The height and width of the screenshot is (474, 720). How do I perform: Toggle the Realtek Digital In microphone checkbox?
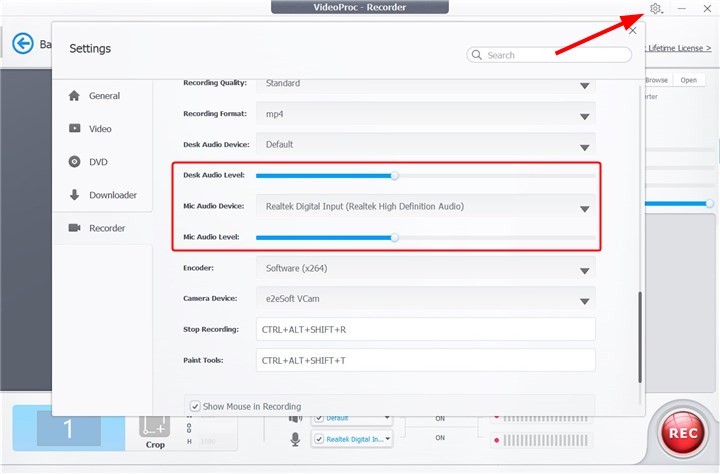319,439
